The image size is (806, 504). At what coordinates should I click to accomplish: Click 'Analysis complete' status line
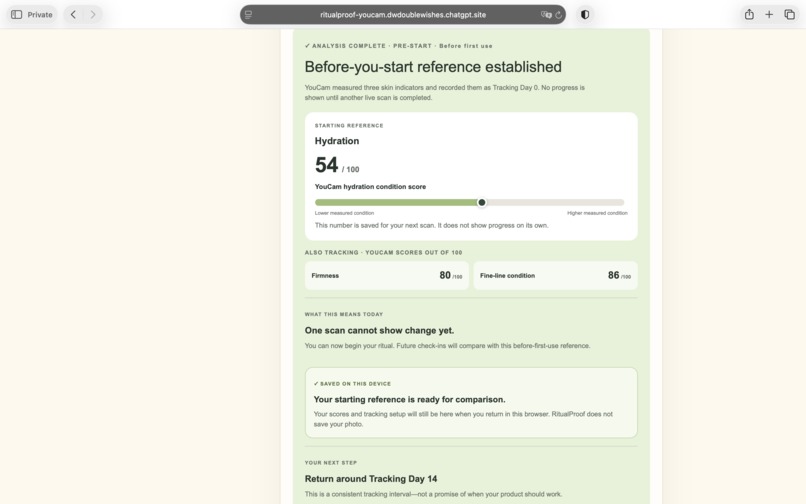click(x=398, y=46)
